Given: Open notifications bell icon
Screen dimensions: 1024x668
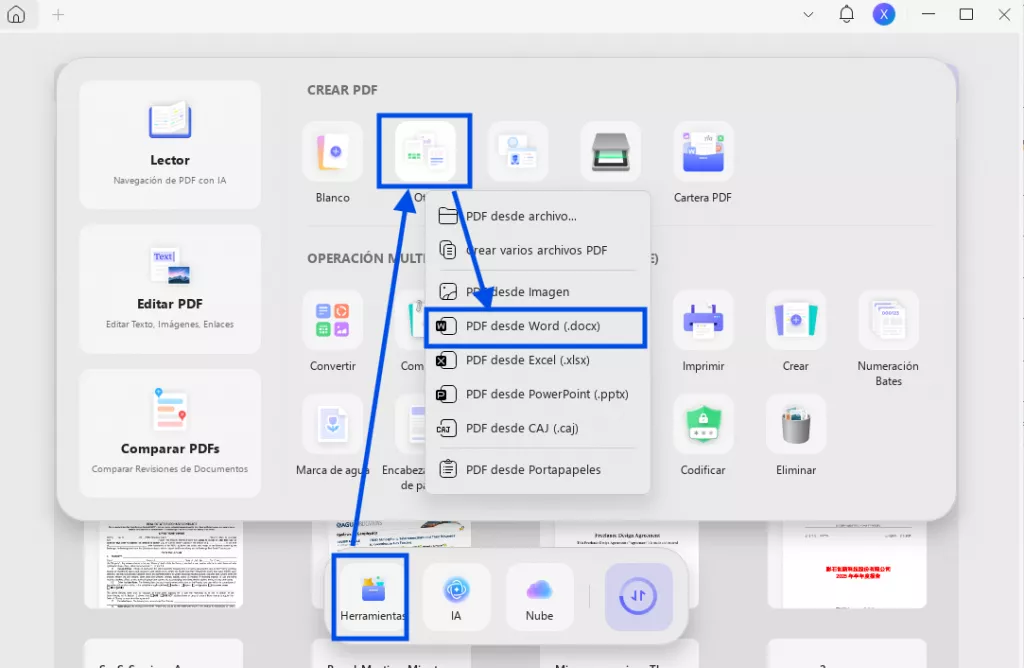Looking at the screenshot, I should click(846, 14).
